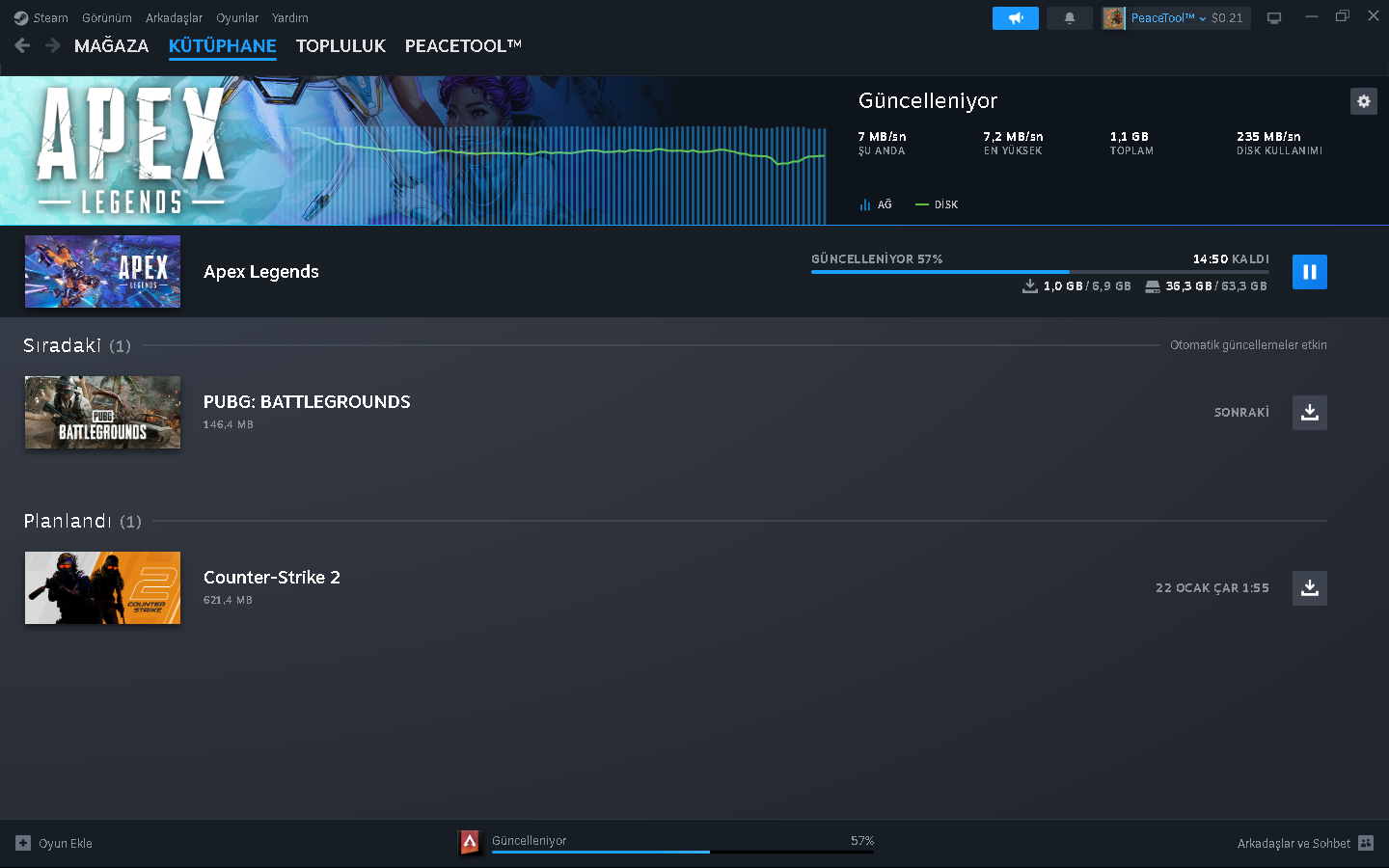
Task: Start the PUBG: BATTLEGROUNDS download now
Action: click(1310, 413)
